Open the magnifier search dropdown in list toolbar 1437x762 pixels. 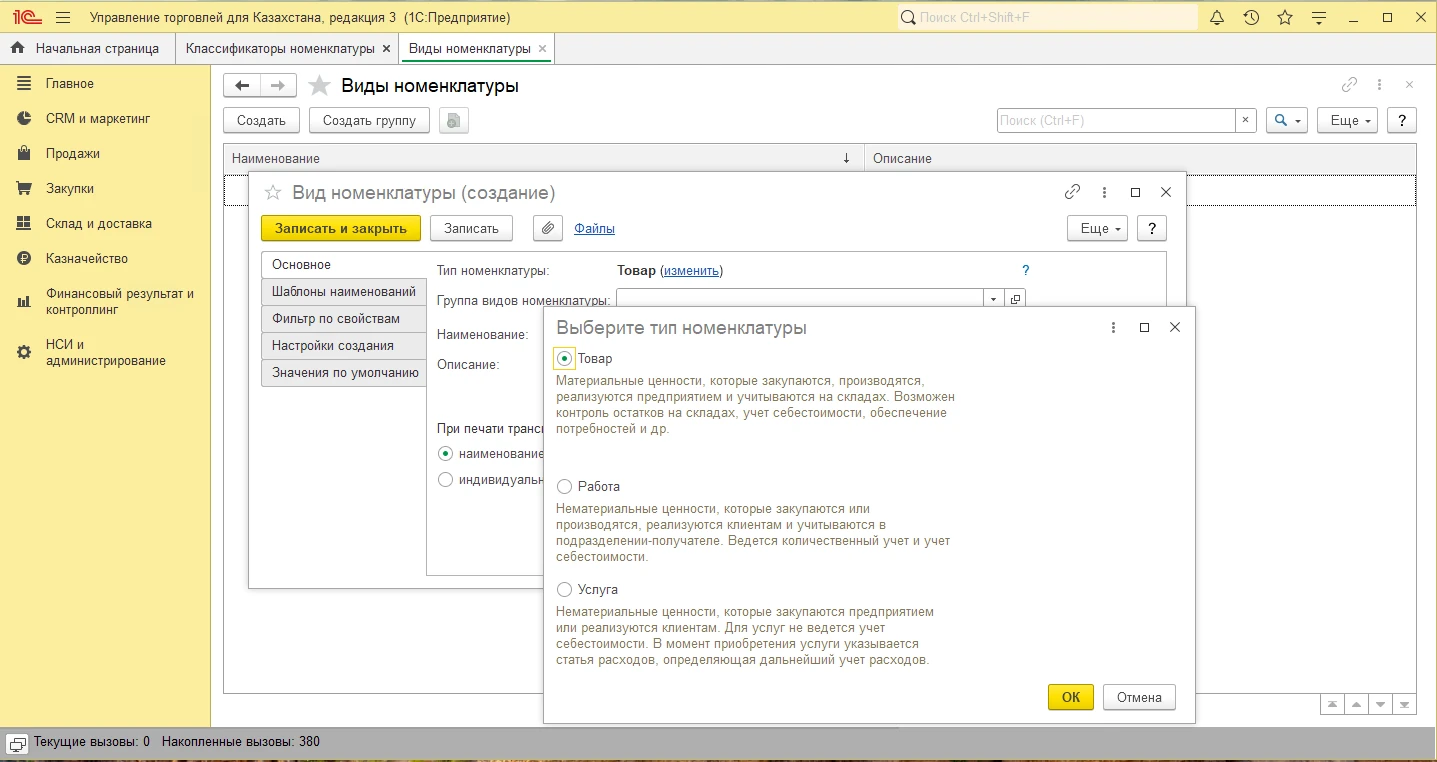pyautogui.click(x=1287, y=120)
